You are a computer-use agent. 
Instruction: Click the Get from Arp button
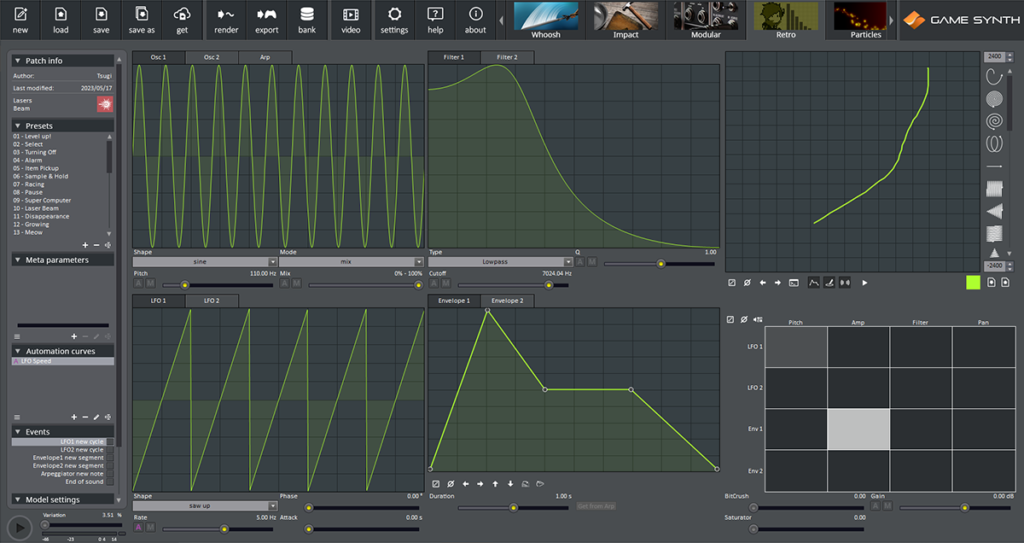pyautogui.click(x=596, y=506)
